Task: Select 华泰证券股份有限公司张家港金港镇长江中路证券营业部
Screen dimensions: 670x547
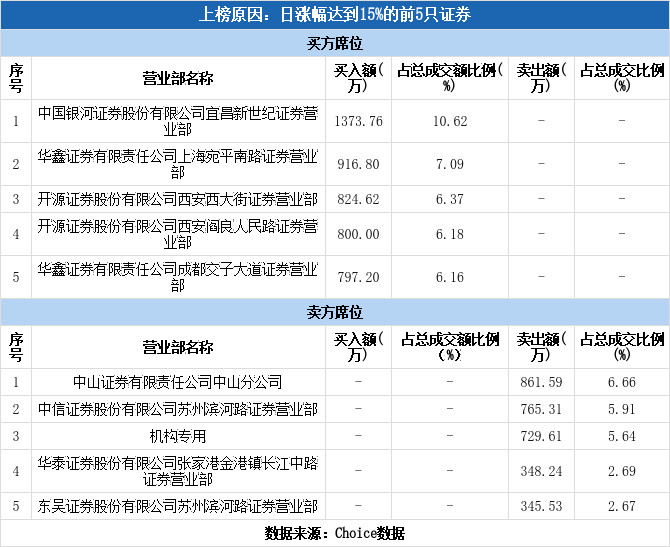Action: pos(178,471)
